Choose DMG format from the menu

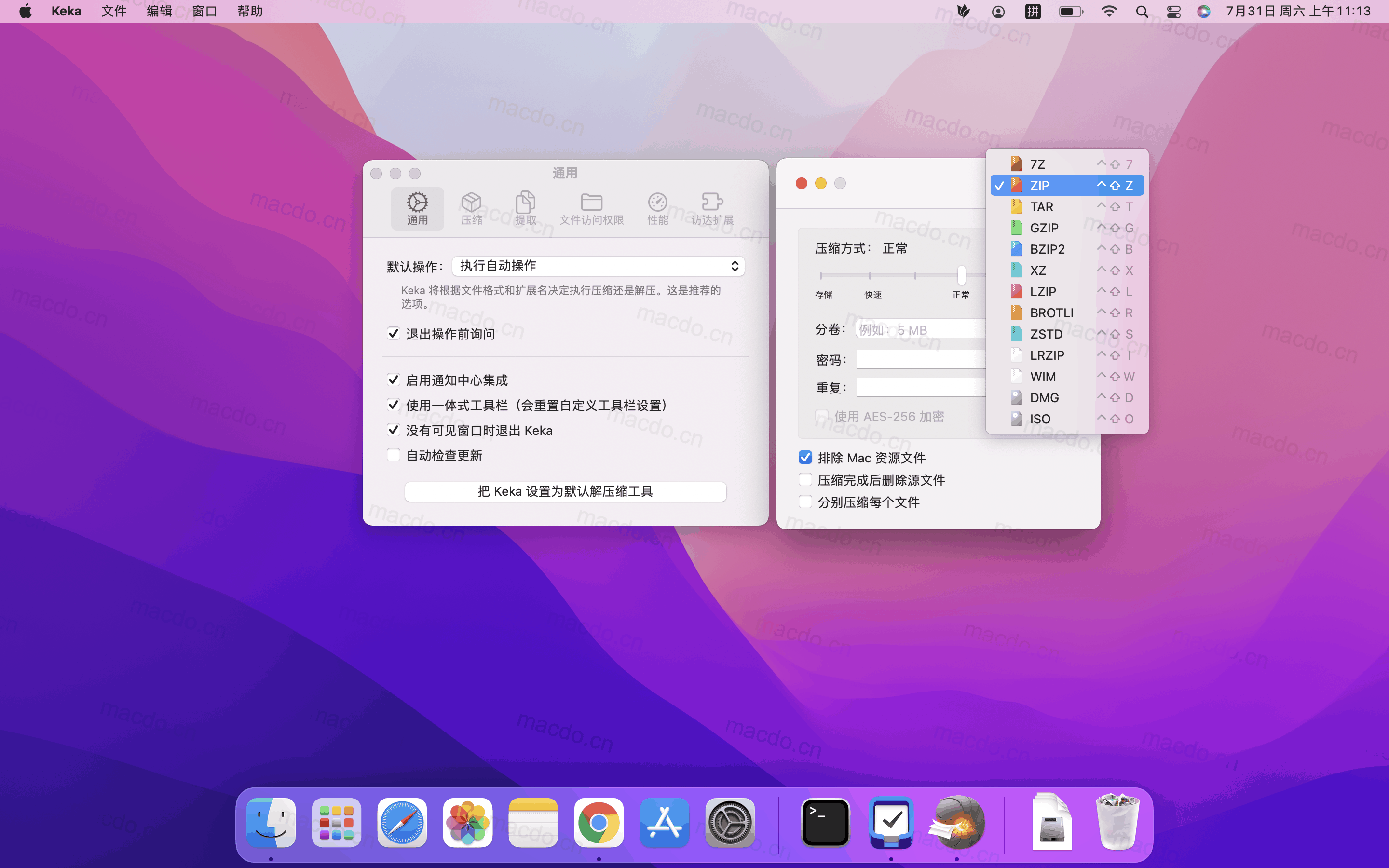click(1067, 398)
